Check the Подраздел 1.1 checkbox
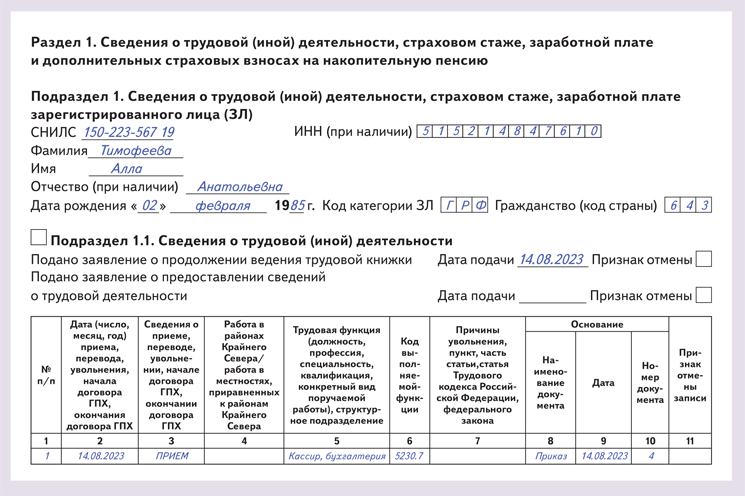Viewport: 745px width, 496px height. click(x=39, y=238)
